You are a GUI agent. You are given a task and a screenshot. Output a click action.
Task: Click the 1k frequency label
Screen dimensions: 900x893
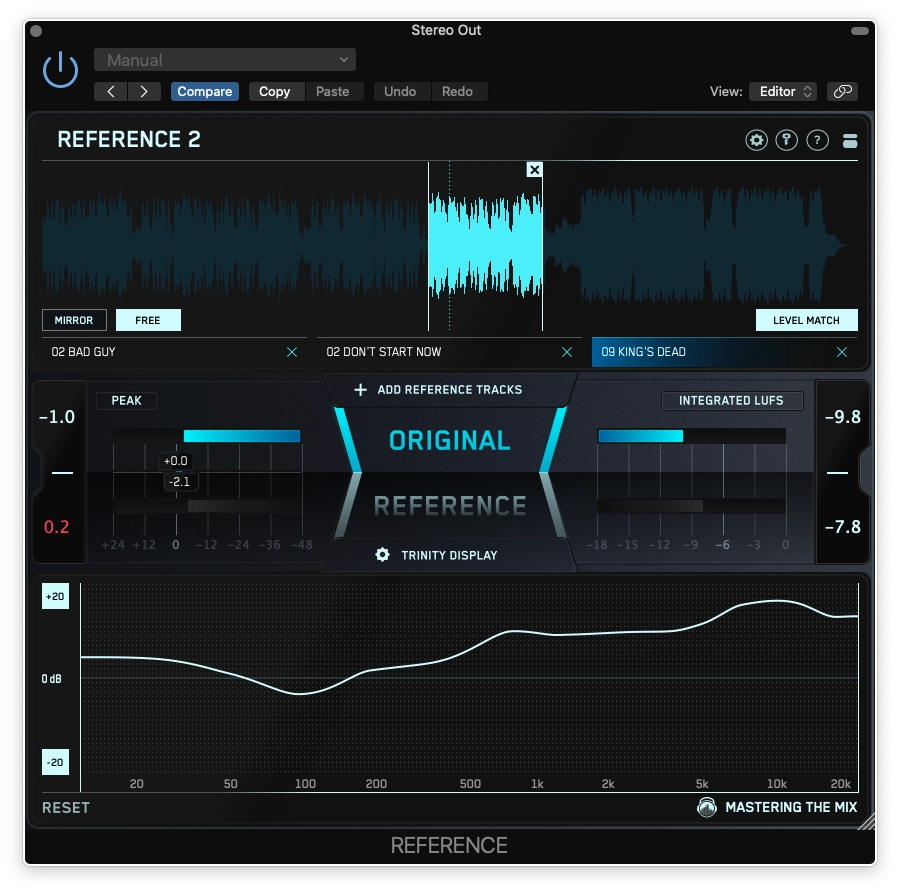point(537,784)
